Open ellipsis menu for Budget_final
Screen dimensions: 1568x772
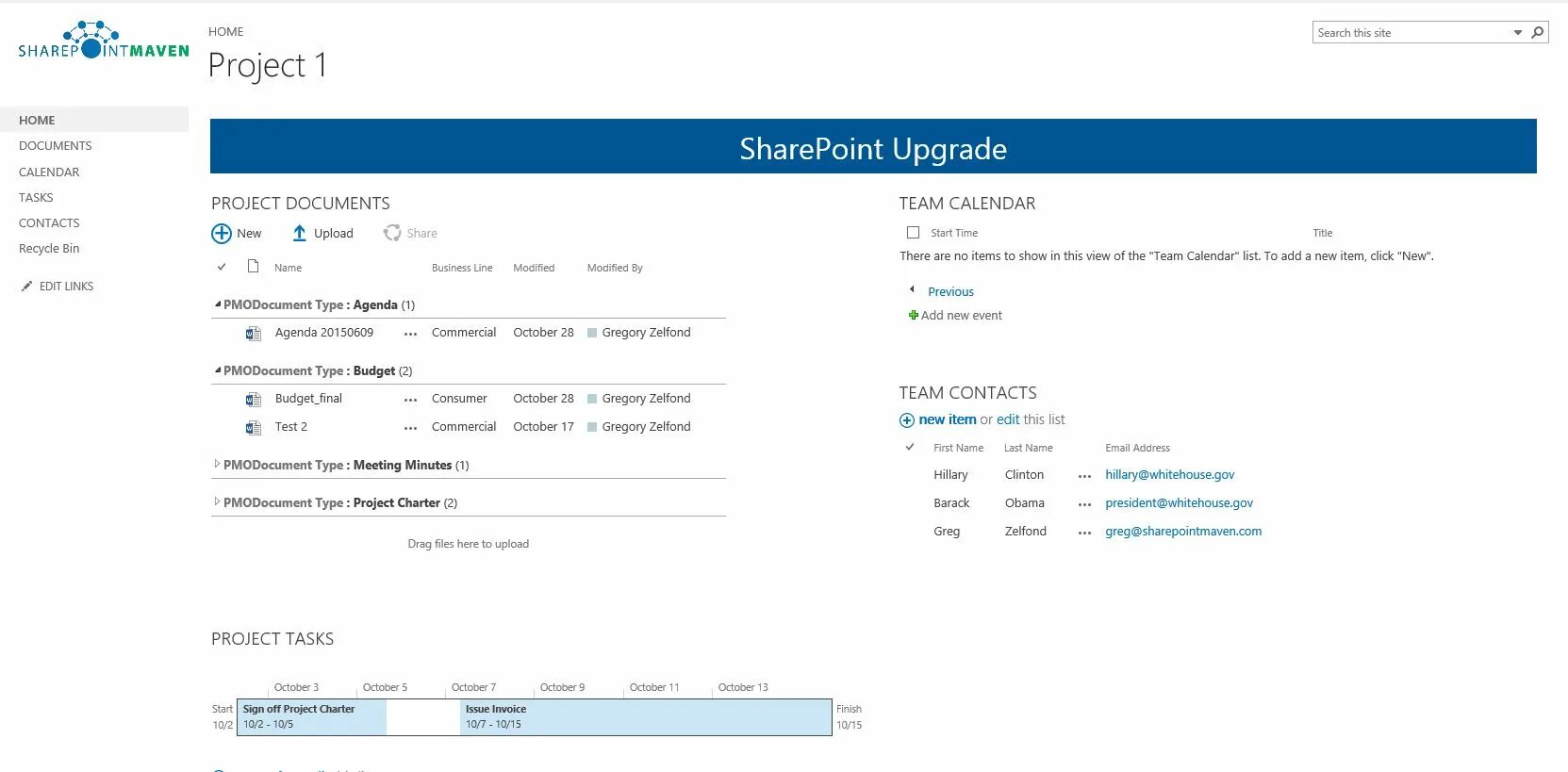(x=410, y=400)
